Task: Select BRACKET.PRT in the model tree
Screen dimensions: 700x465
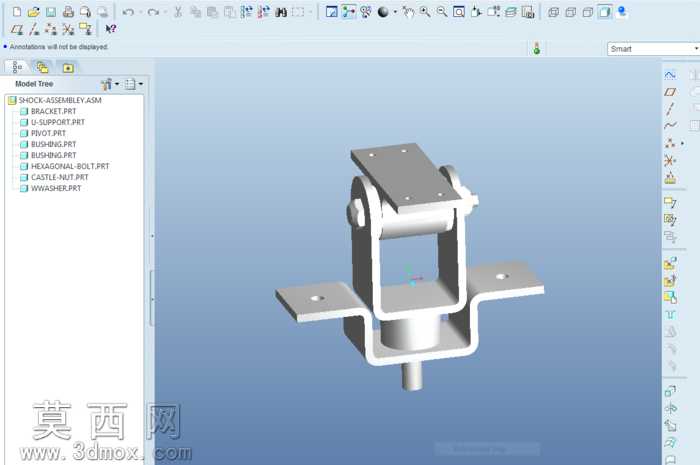Action: click(x=54, y=111)
